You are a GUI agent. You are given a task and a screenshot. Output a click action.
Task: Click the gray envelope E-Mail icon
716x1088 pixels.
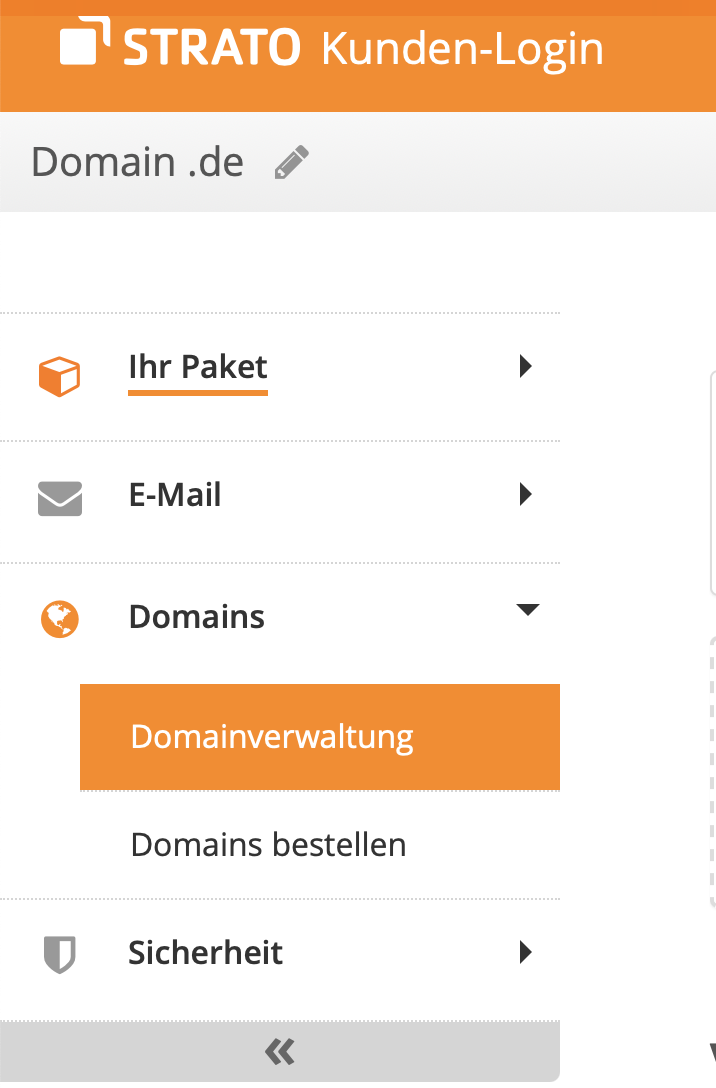(60, 498)
